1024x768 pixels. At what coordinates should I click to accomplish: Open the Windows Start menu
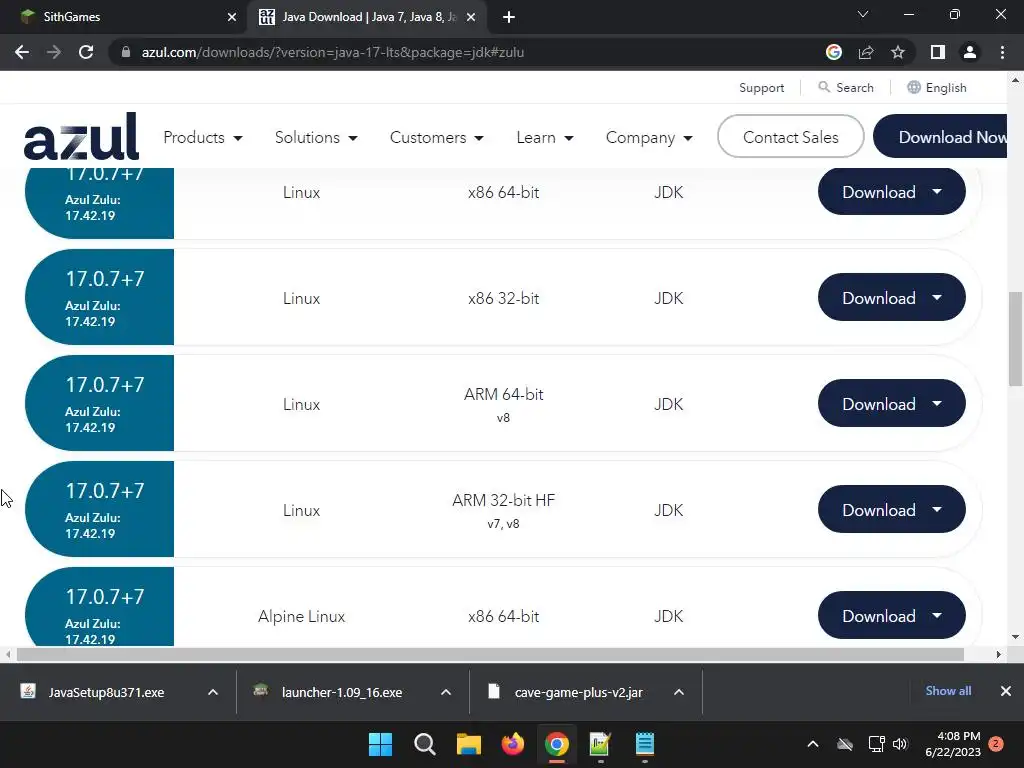click(x=380, y=744)
